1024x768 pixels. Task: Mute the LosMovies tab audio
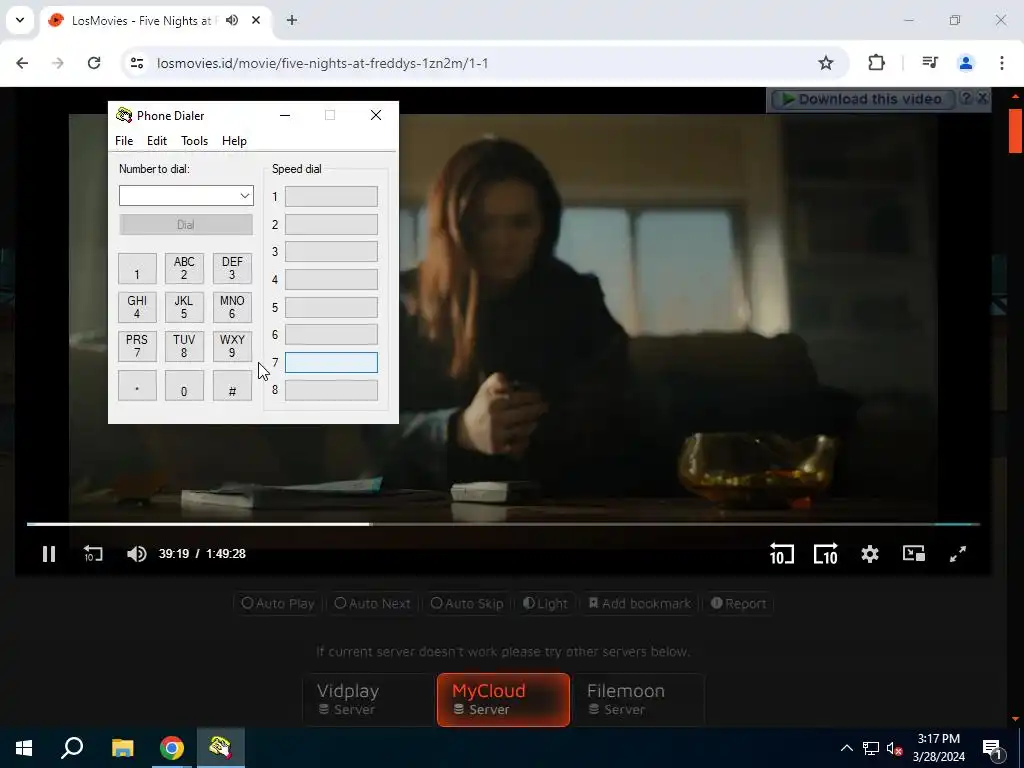tap(232, 20)
